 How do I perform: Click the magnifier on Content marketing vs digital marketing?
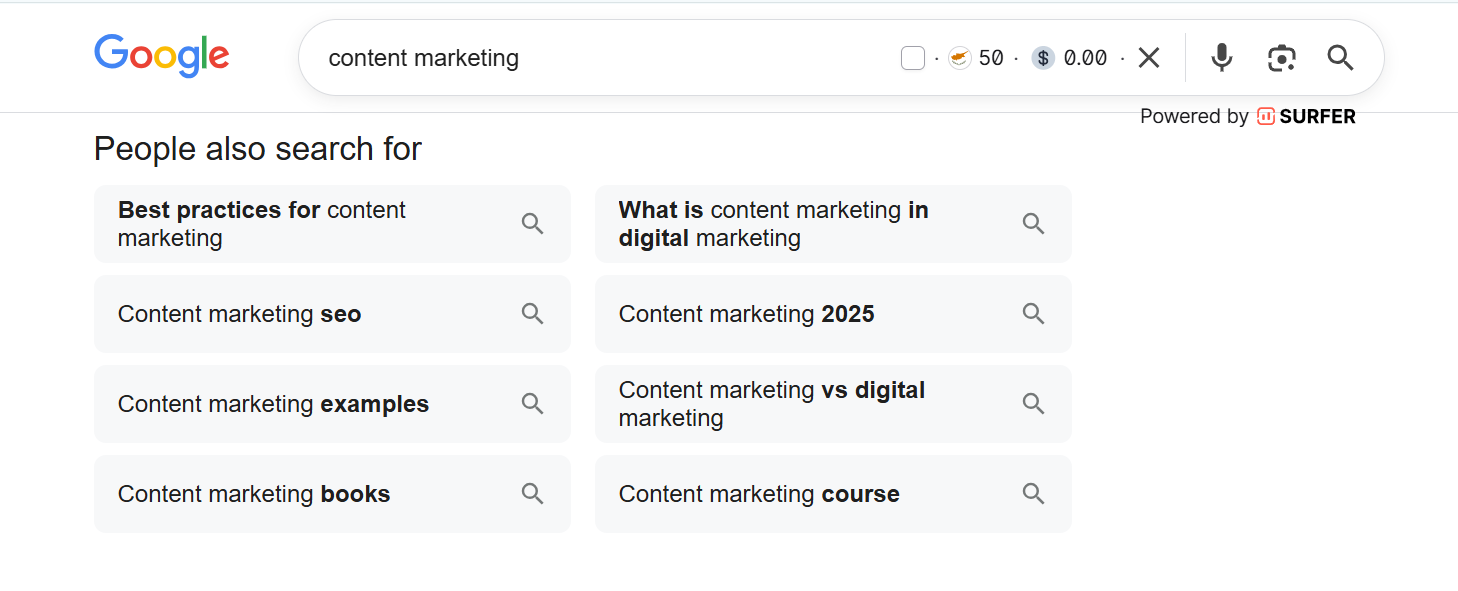pos(1033,403)
